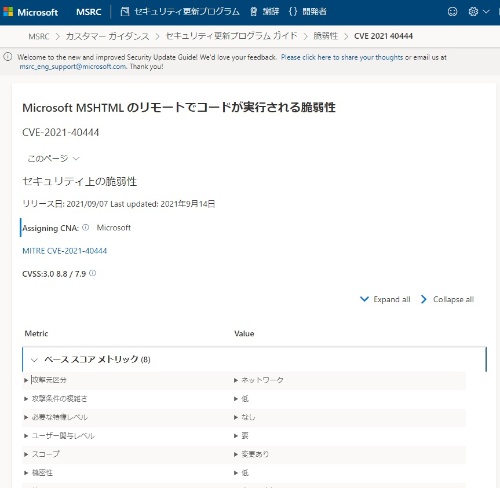This screenshot has width=500, height=488.
Task: Click the Microsoft logo
Action: [31, 12]
